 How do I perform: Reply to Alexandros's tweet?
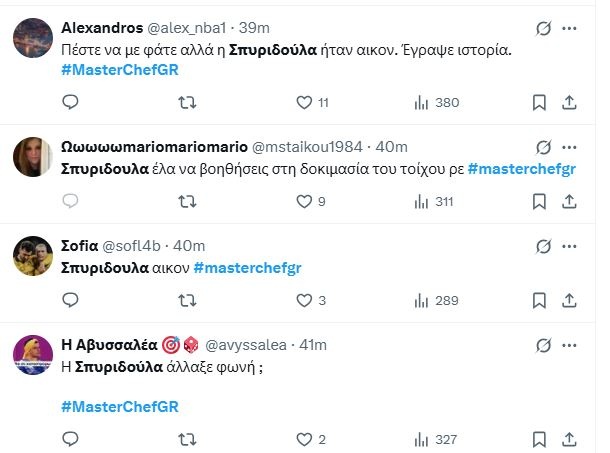click(70, 102)
